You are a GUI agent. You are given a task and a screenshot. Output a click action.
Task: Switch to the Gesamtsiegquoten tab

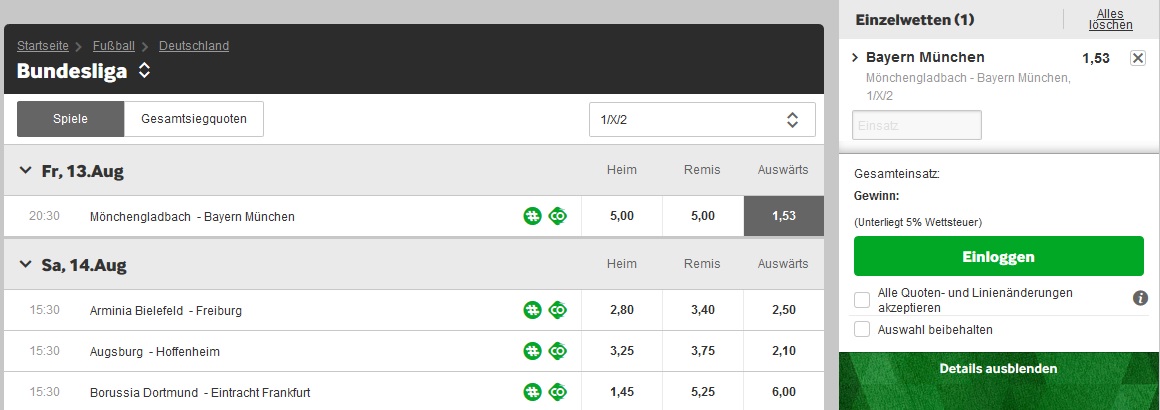pyautogui.click(x=194, y=119)
